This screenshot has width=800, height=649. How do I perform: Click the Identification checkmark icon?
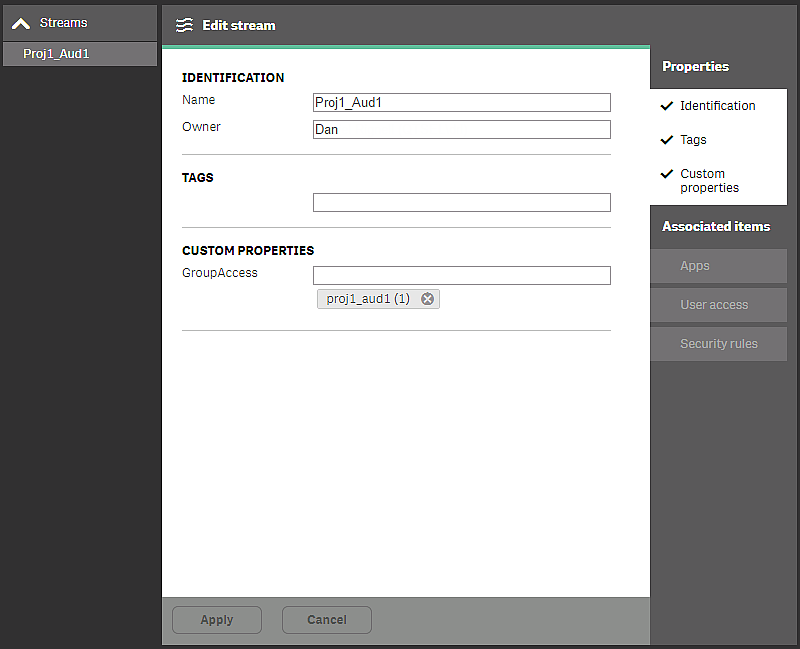667,106
